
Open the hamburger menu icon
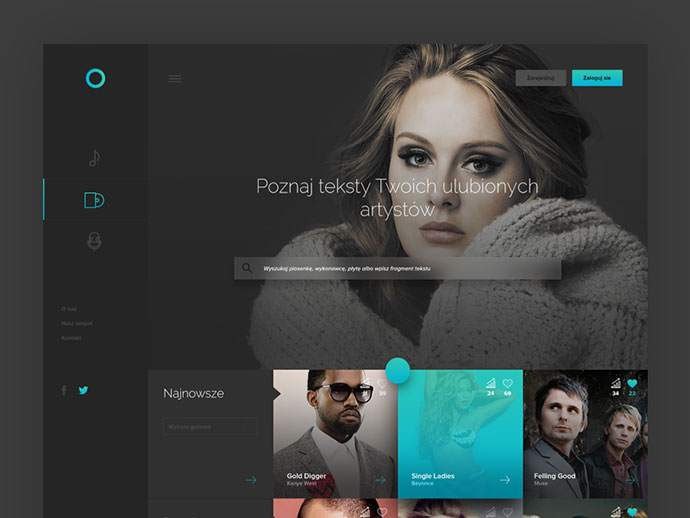click(x=175, y=79)
